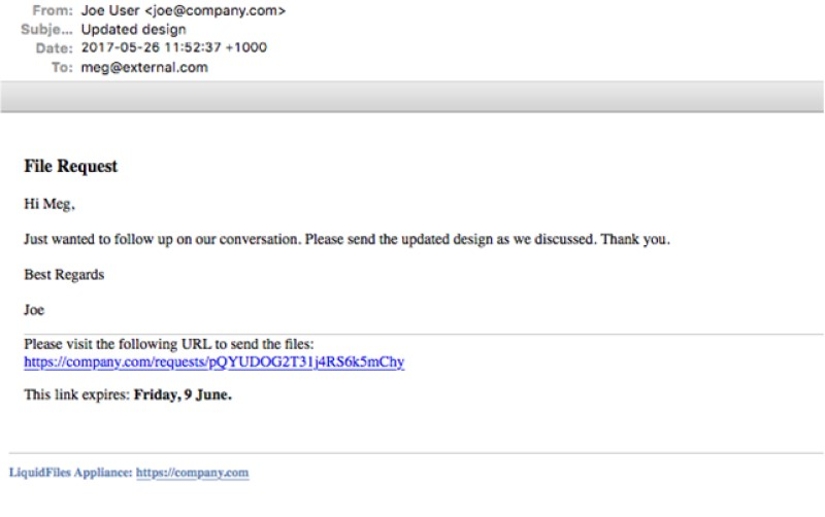Click the 'File Request' heading
The height and width of the screenshot is (517, 825).
point(71,168)
